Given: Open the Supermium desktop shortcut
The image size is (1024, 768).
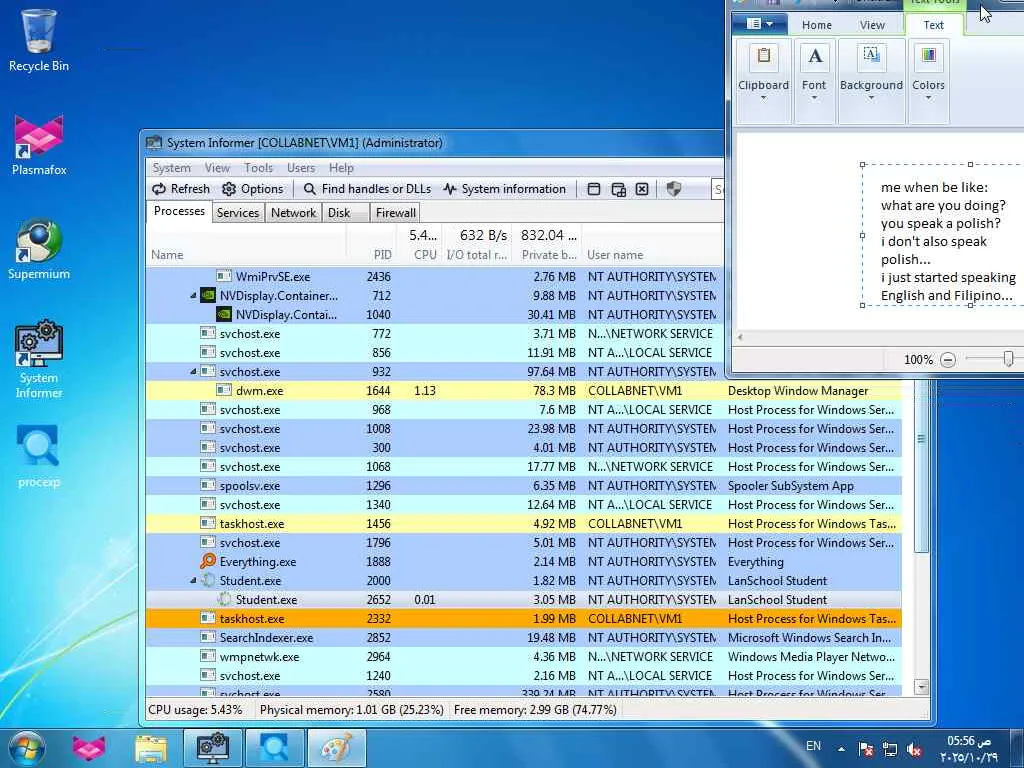Looking at the screenshot, I should pyautogui.click(x=39, y=249).
